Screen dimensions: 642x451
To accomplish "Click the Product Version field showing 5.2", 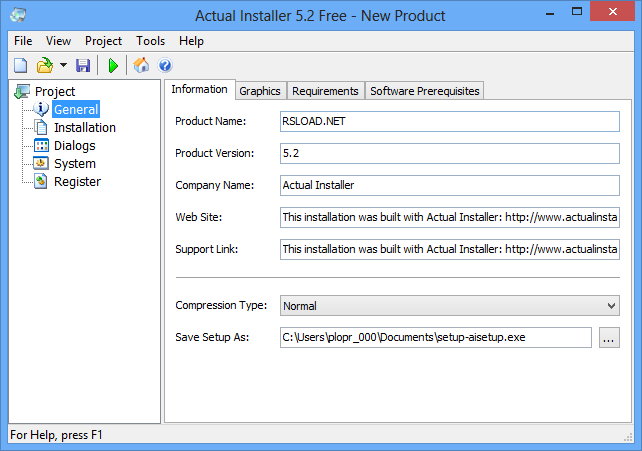I will coord(450,153).
